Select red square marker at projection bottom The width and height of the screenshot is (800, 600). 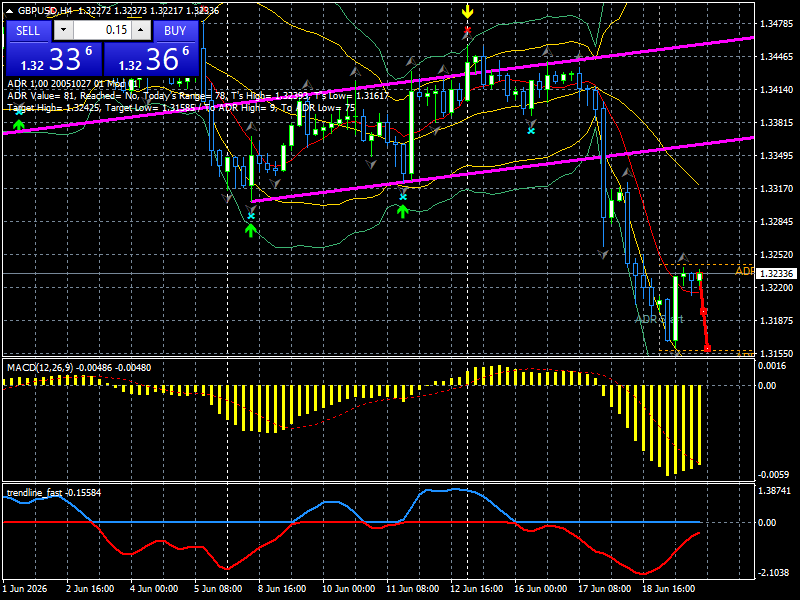tap(708, 348)
